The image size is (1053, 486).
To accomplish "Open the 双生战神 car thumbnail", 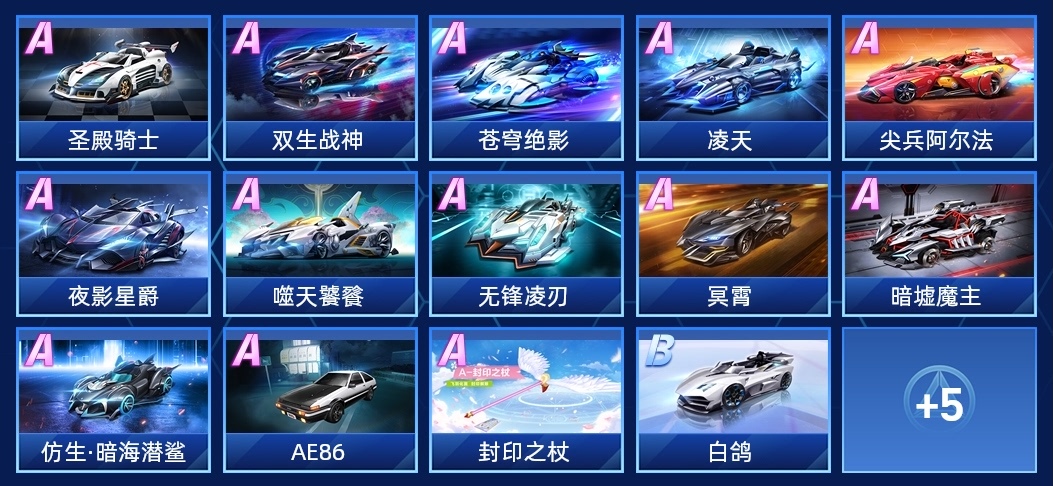I will 320,88.
